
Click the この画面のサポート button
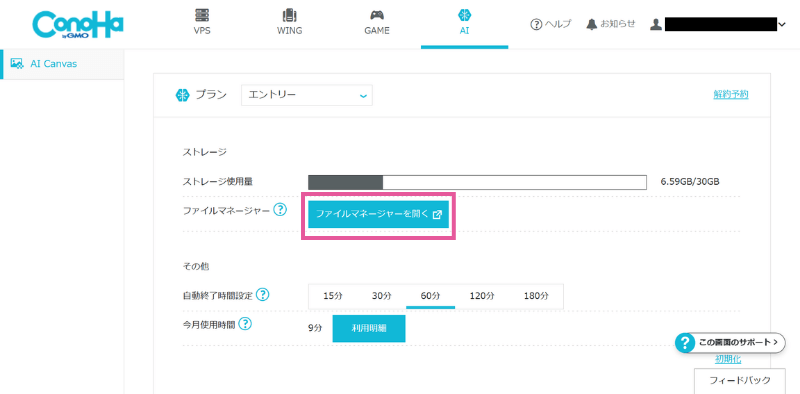coord(730,343)
